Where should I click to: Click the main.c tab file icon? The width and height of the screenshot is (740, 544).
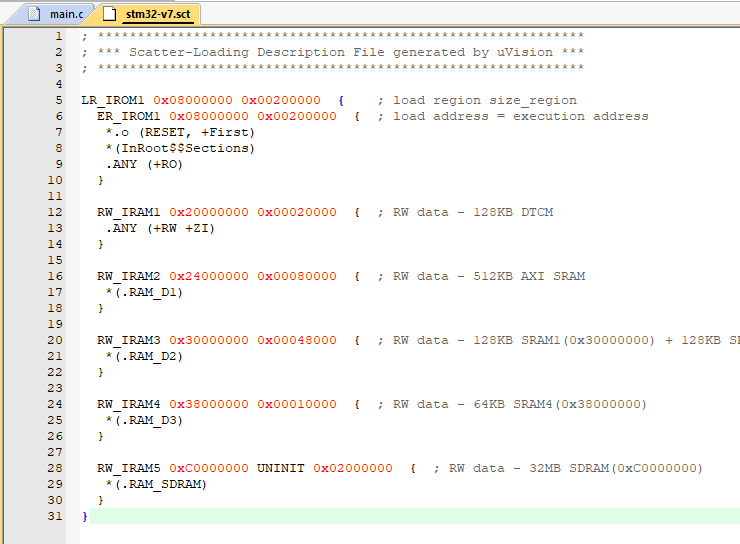[34, 14]
